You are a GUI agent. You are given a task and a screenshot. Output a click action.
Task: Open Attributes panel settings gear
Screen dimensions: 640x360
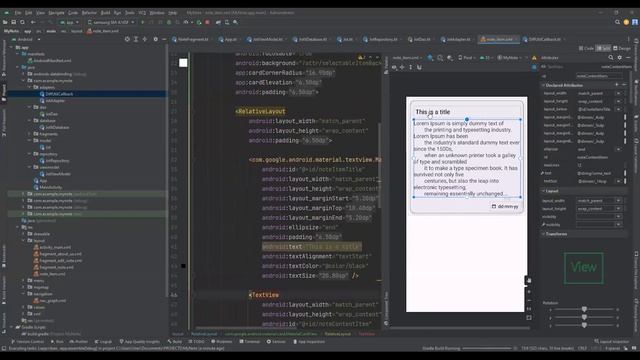(x=620, y=58)
